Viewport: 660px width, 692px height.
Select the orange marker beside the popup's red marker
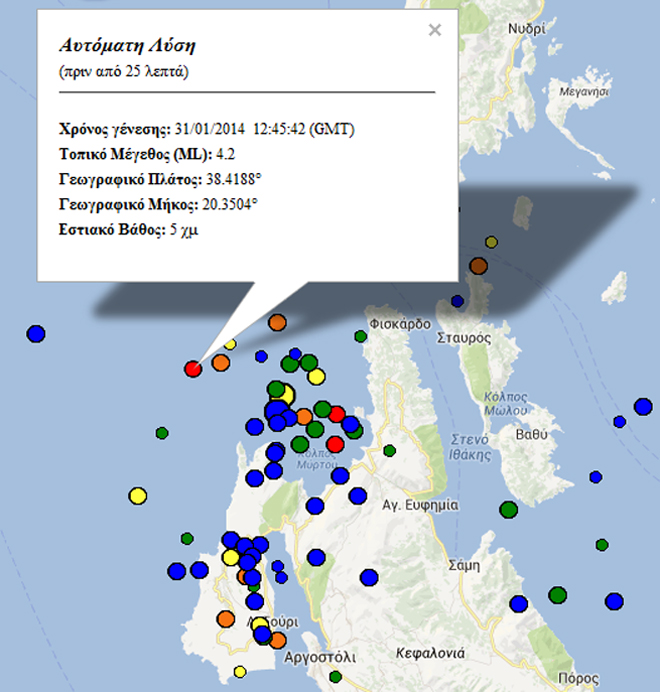click(x=221, y=363)
